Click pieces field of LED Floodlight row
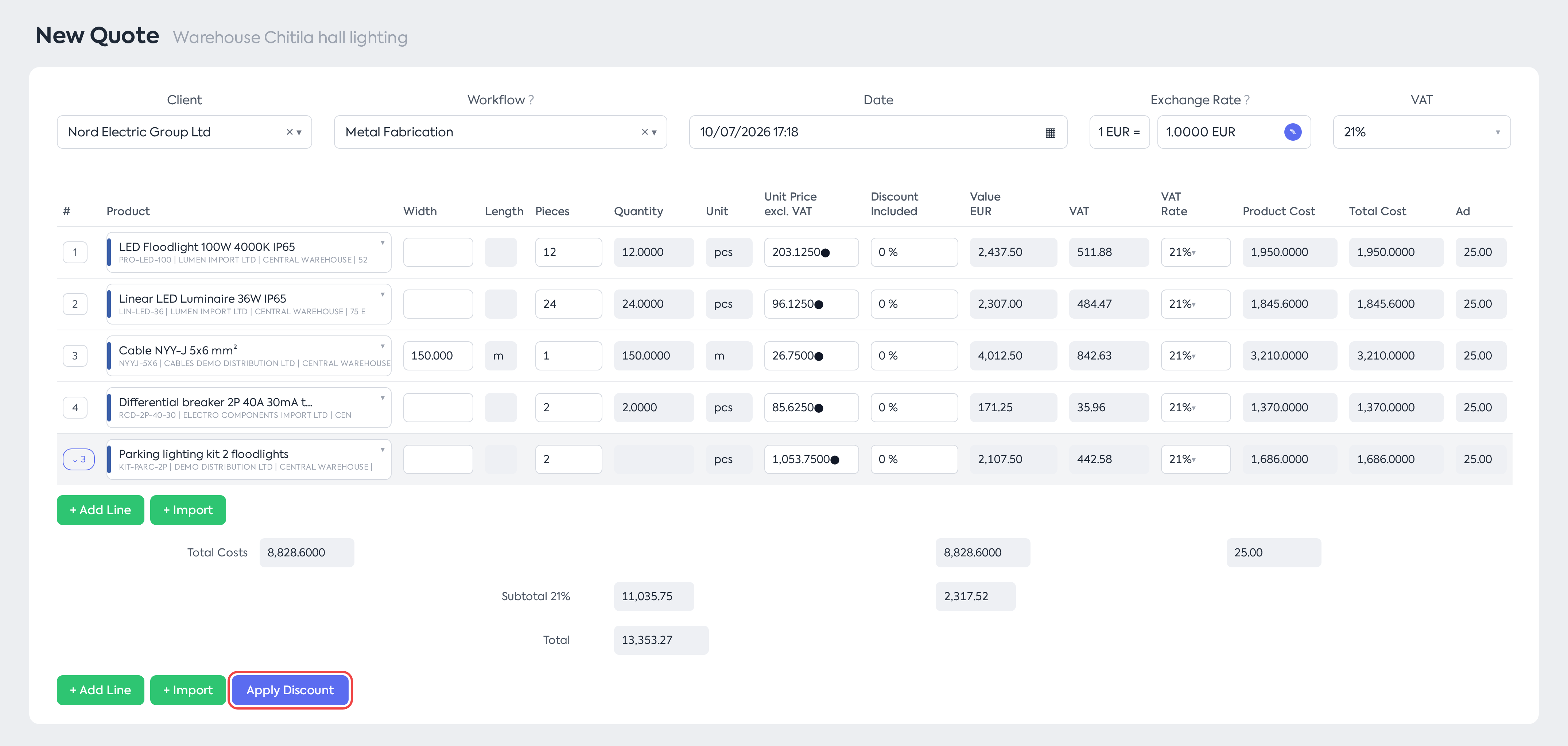This screenshot has width=1568, height=746. coord(568,252)
